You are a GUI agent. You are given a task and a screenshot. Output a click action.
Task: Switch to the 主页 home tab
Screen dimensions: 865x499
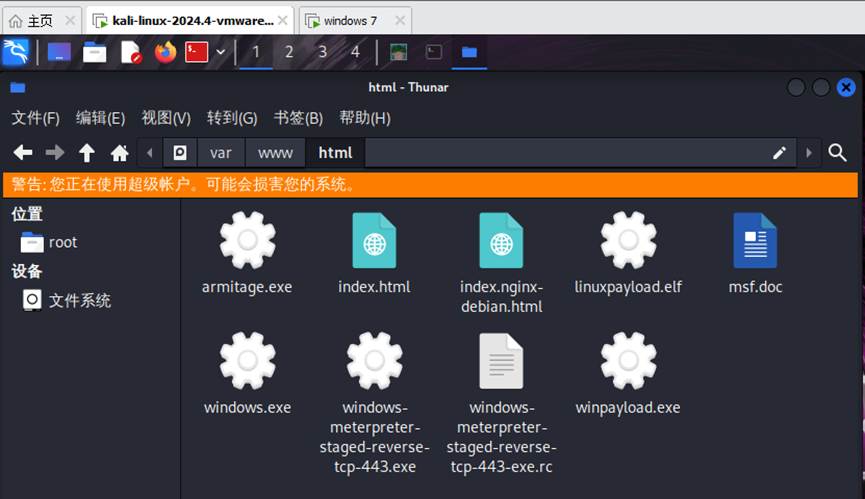click(40, 21)
